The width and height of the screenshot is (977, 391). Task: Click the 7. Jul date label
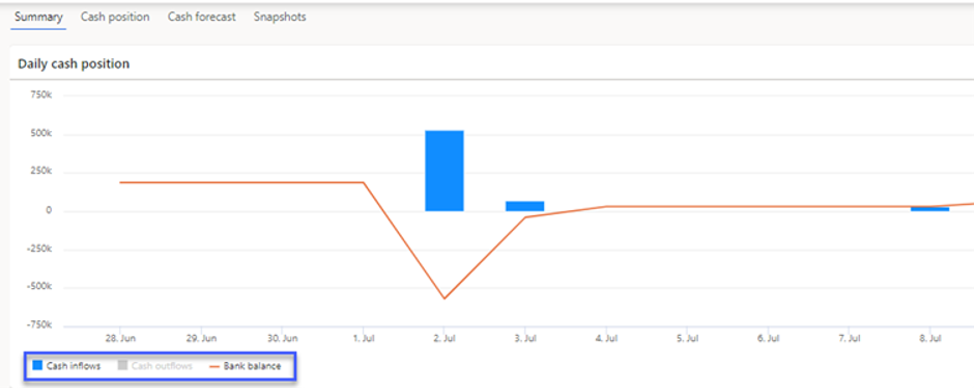[x=849, y=339]
